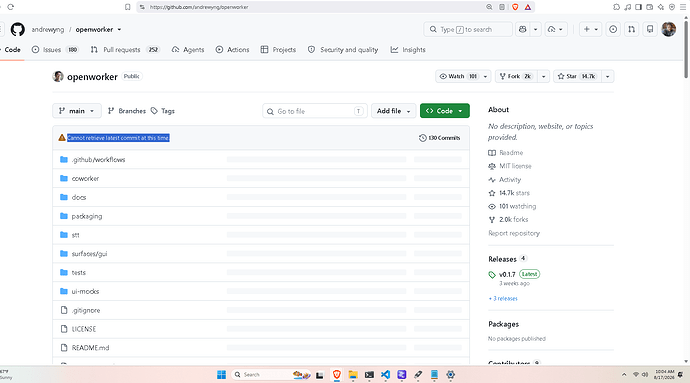Open the Copilot dropdown arrow
Image resolution: width=690 pixels, height=383 pixels.
536,29
